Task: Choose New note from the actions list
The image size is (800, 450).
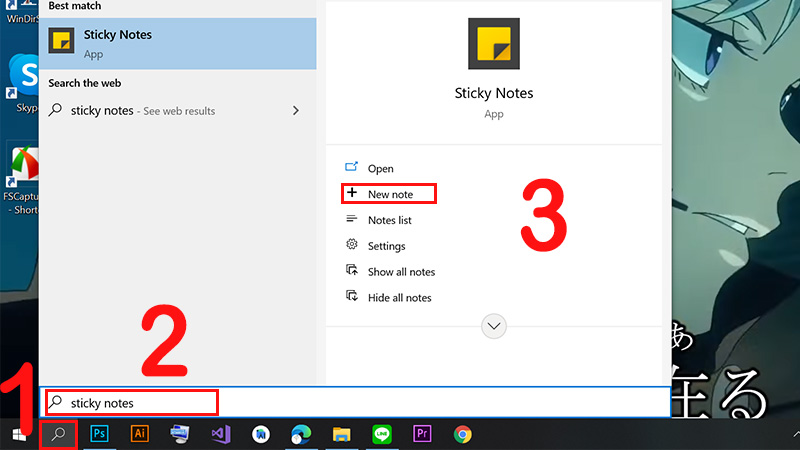Action: tap(389, 194)
